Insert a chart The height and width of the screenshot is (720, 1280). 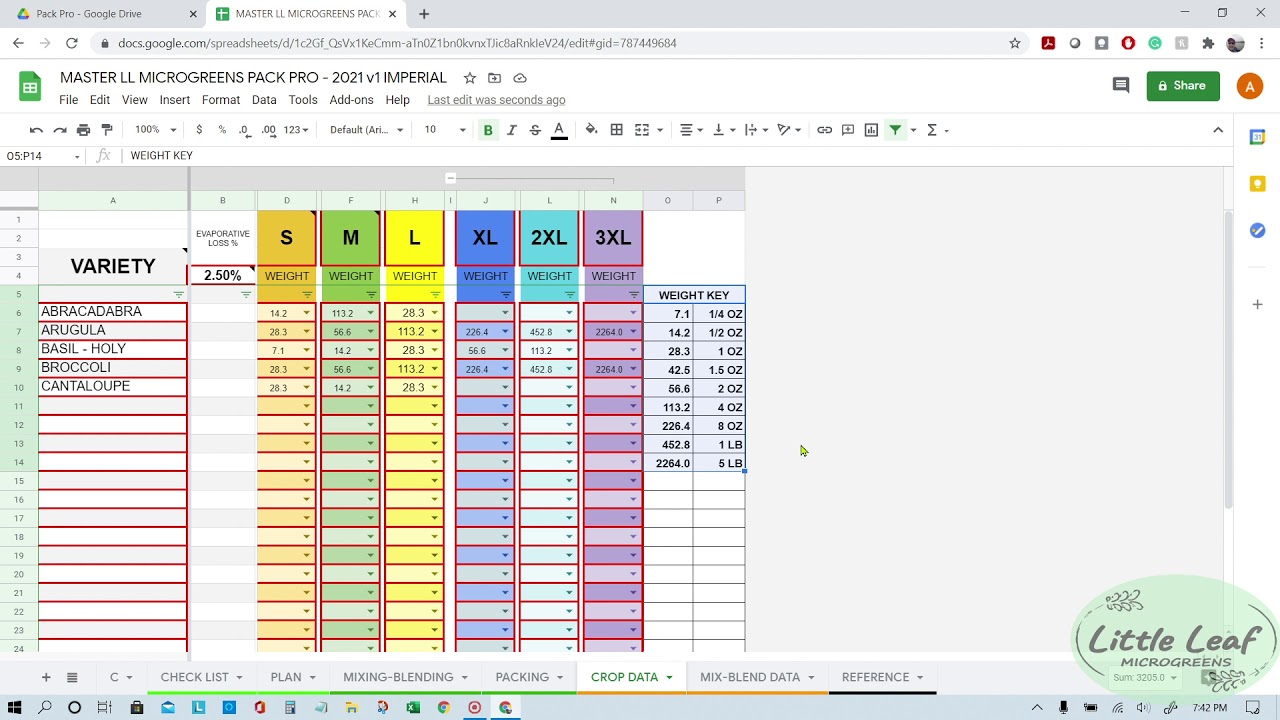click(871, 130)
